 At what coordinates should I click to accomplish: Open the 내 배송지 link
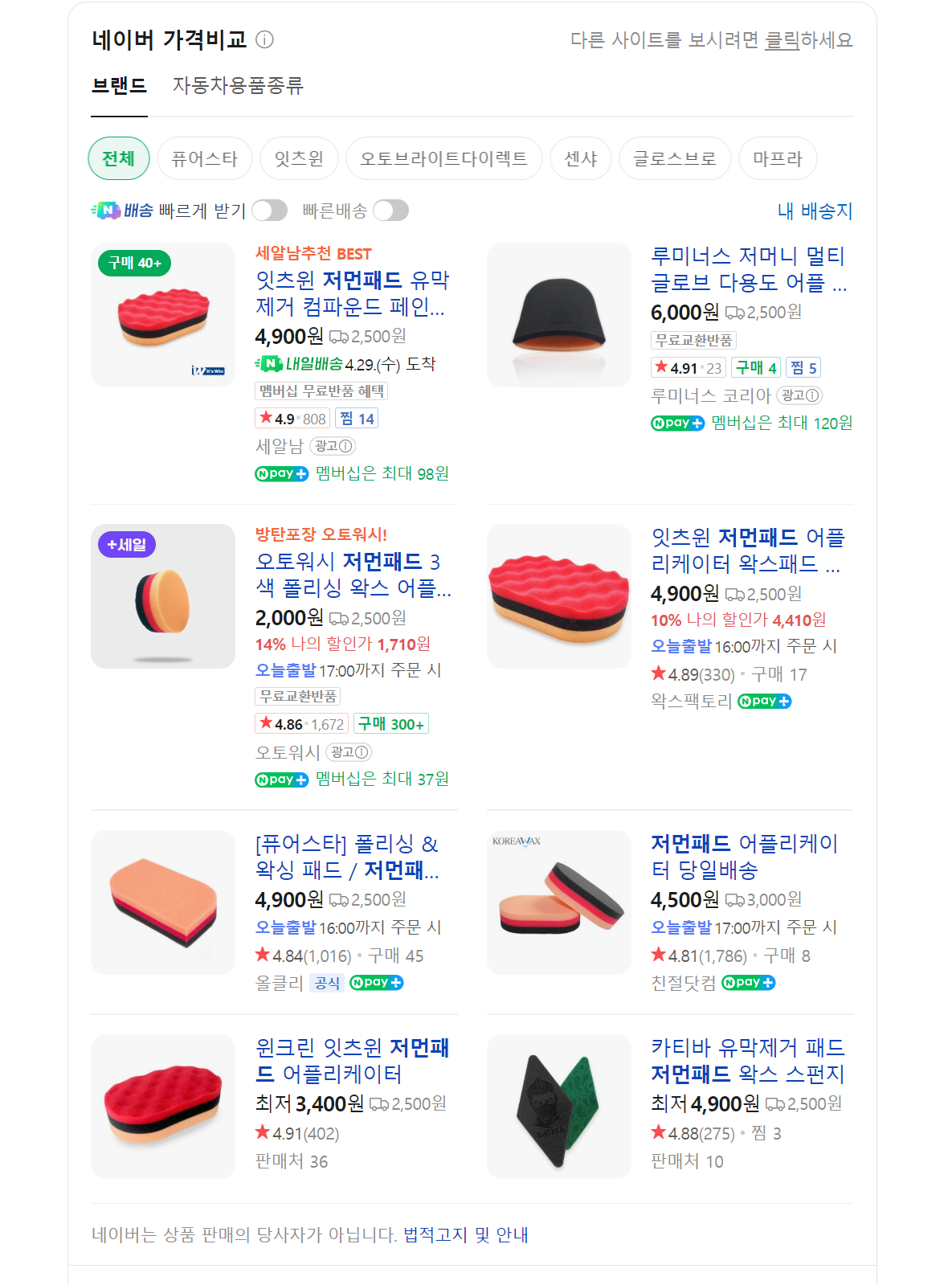(815, 211)
